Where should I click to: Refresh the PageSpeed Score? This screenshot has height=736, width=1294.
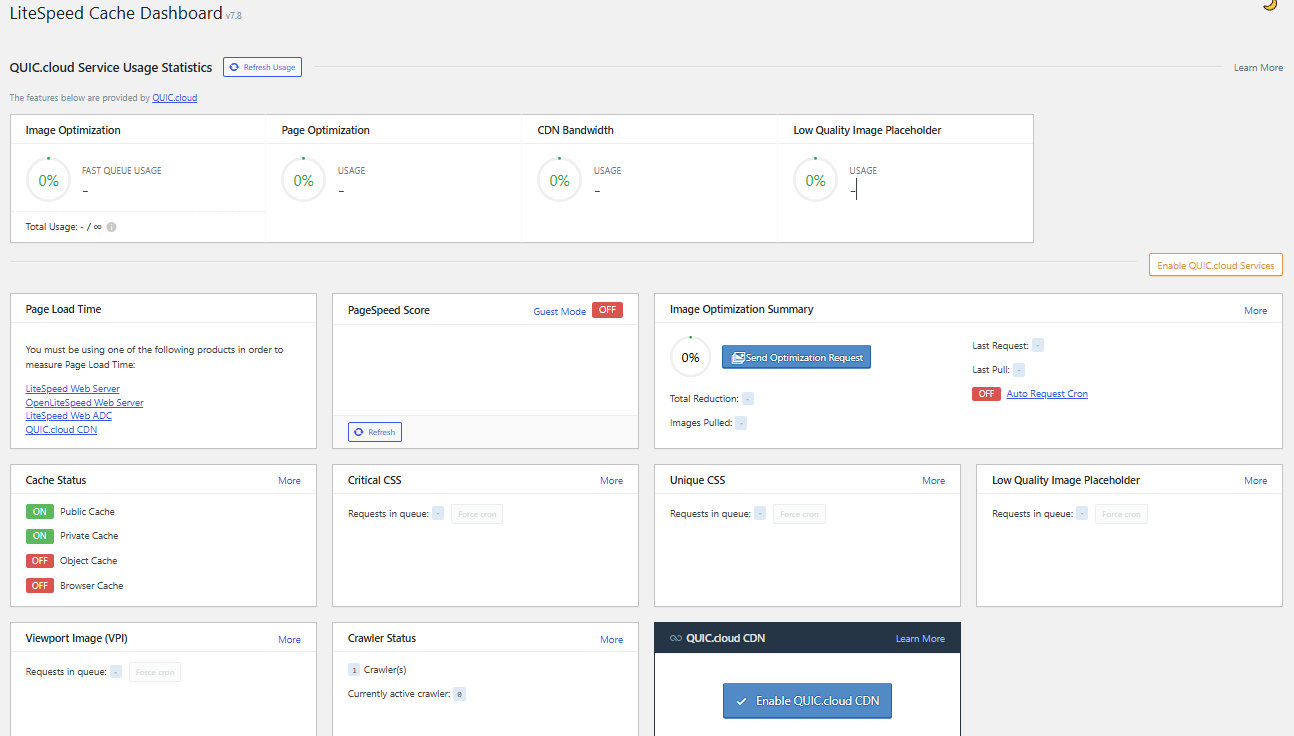tap(375, 432)
